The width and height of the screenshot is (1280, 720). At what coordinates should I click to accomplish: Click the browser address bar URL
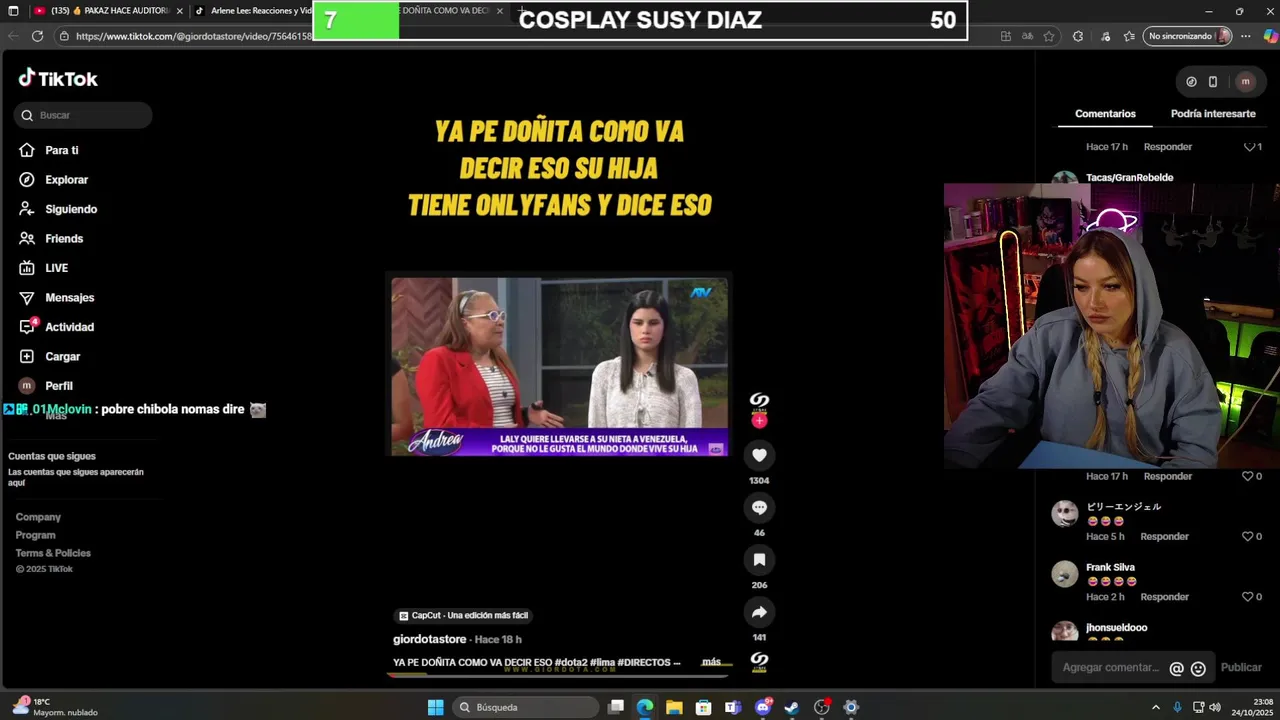(194, 36)
